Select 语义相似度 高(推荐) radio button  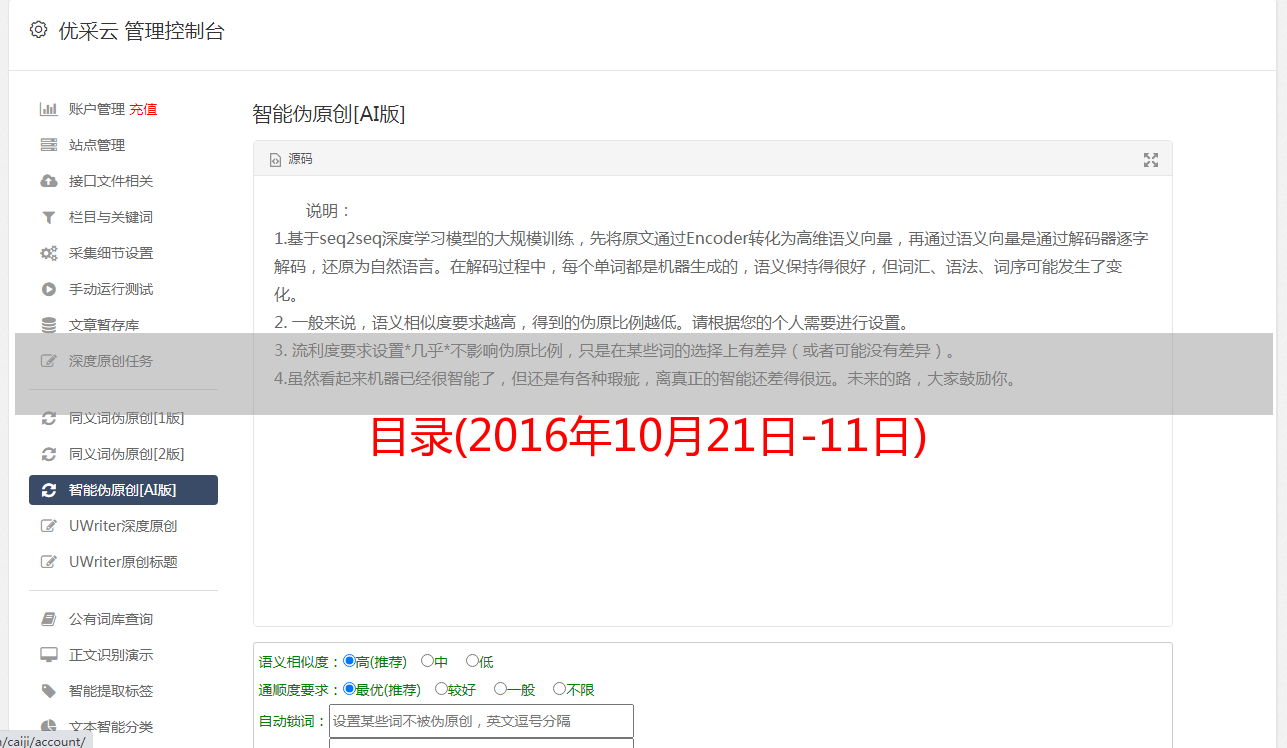tap(349, 661)
